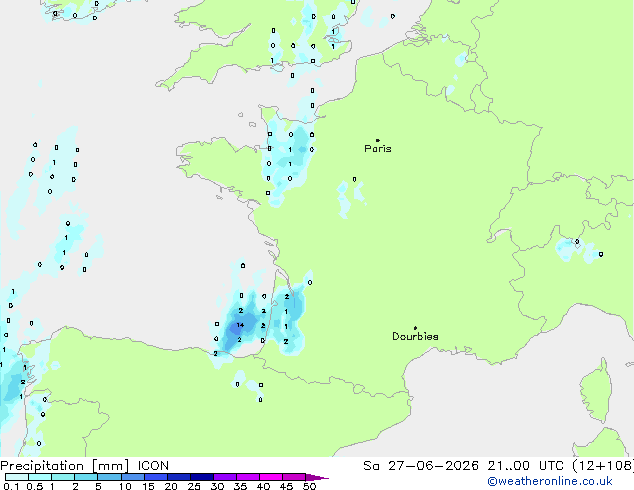Pick legend swatch between 20 and 25
This screenshot has height=490, width=634.
point(179,477)
